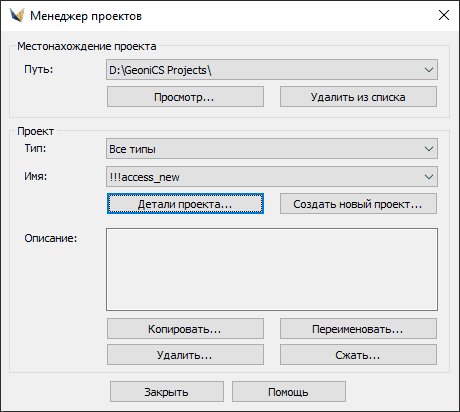This screenshot has height=412, width=460.
Task: Click Удалить из списка button
Action: tap(358, 97)
